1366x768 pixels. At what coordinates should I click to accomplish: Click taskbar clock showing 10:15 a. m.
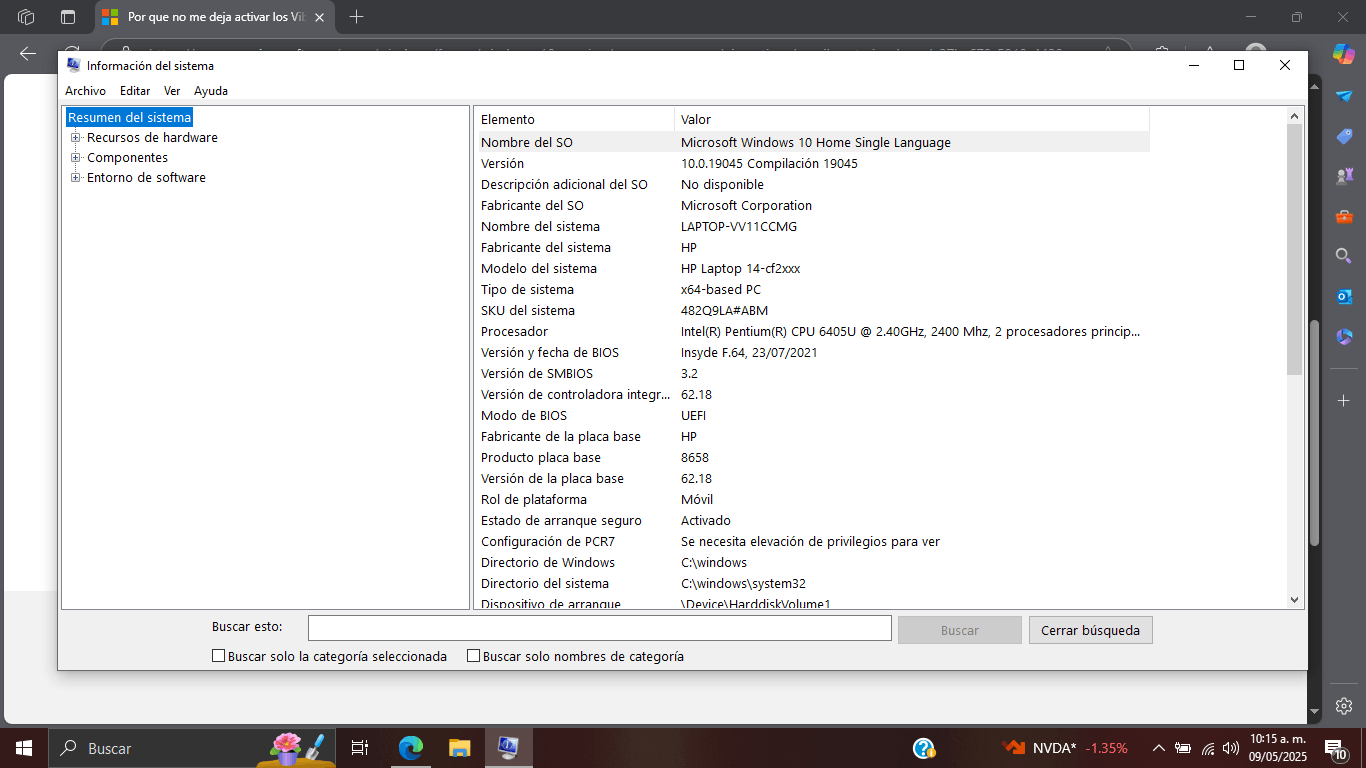coord(1278,748)
